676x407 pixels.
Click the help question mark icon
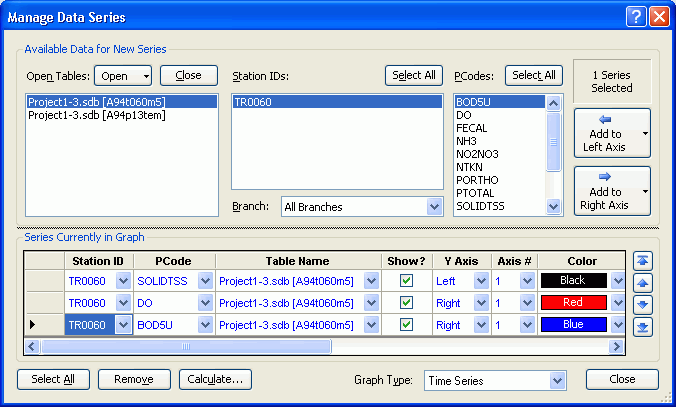click(x=636, y=16)
